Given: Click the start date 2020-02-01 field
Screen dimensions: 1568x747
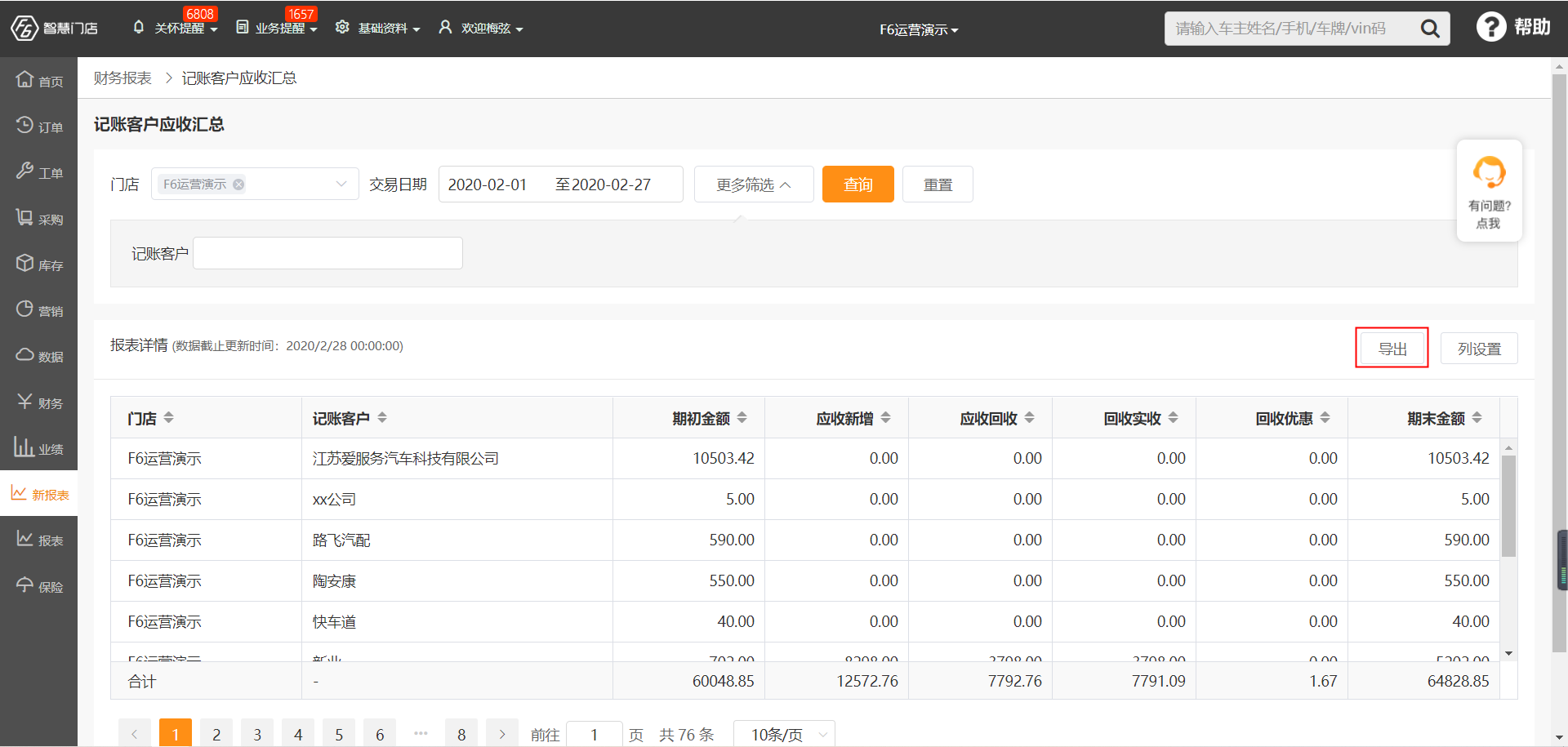Looking at the screenshot, I should tap(488, 185).
